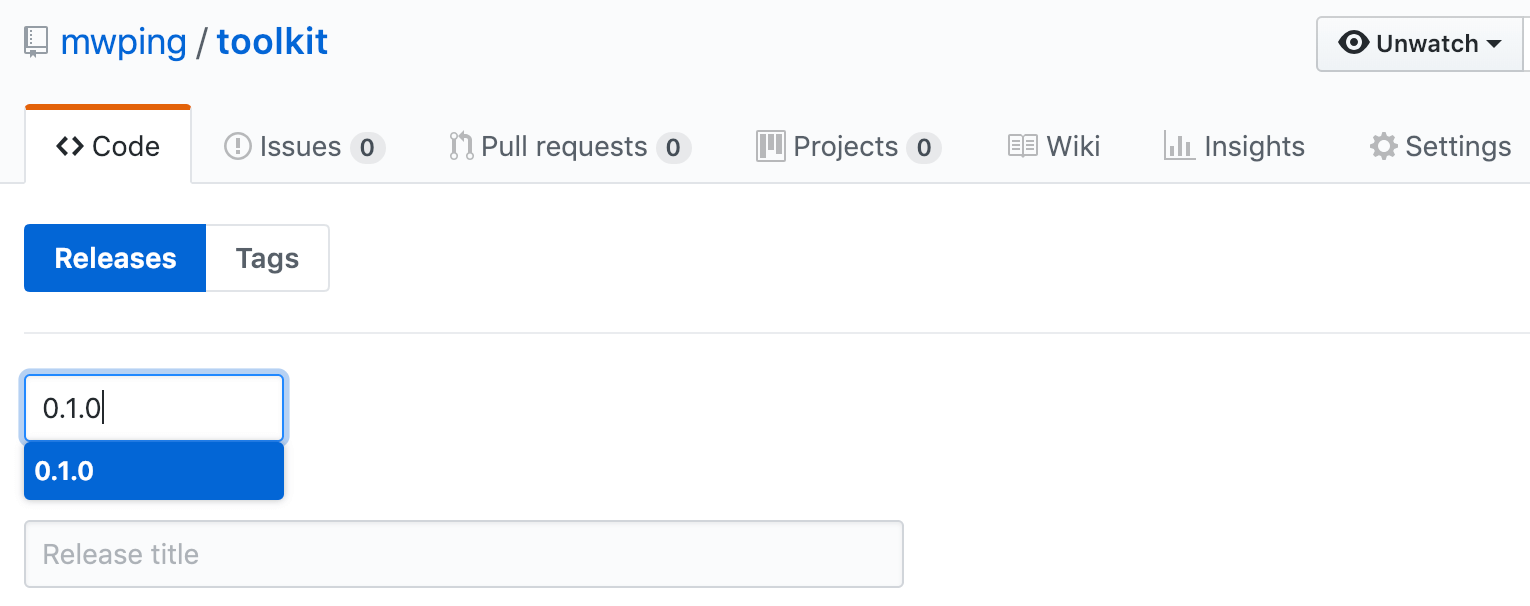Click the eye icon on Unwatch
This screenshot has width=1530, height=606.
pyautogui.click(x=1354, y=43)
